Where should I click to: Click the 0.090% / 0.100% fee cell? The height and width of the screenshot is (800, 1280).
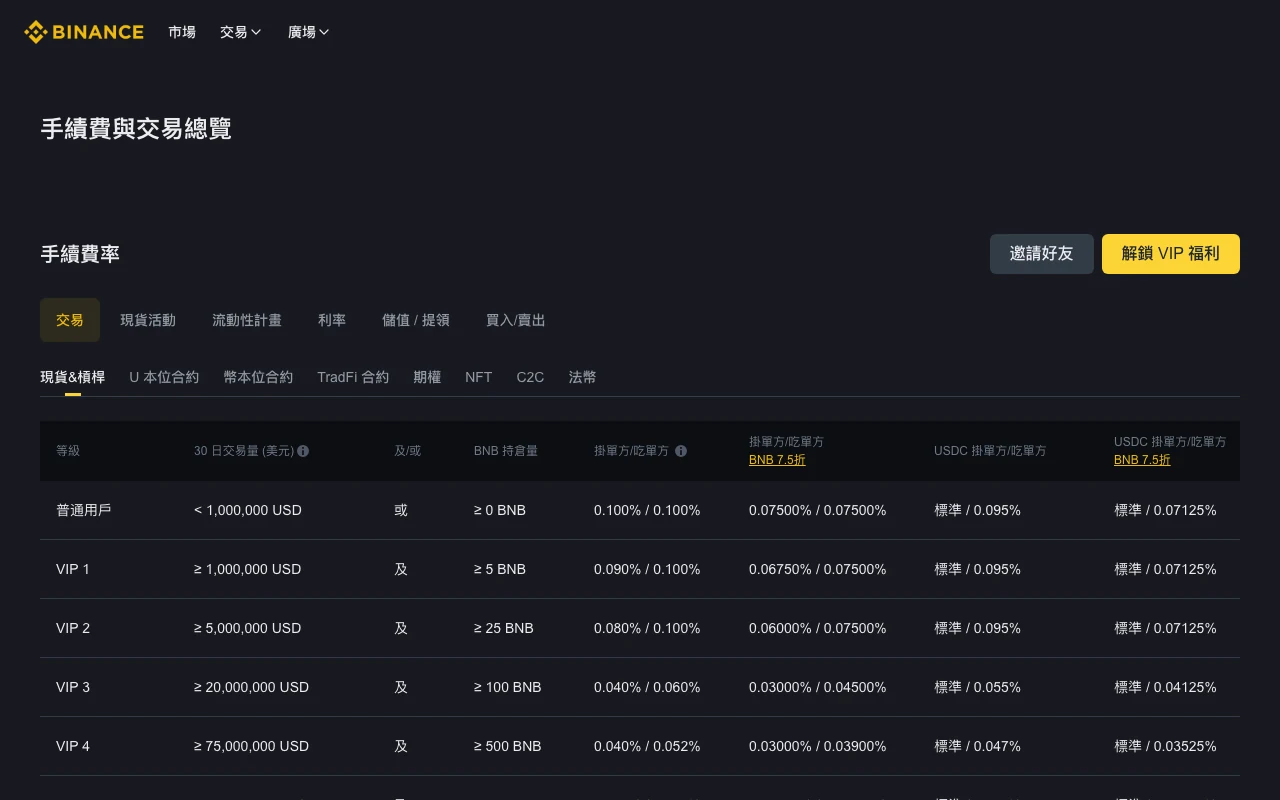pos(647,569)
